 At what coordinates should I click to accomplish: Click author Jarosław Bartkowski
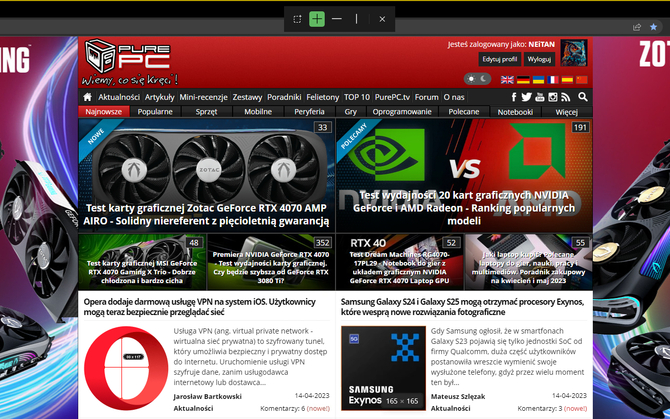point(207,396)
